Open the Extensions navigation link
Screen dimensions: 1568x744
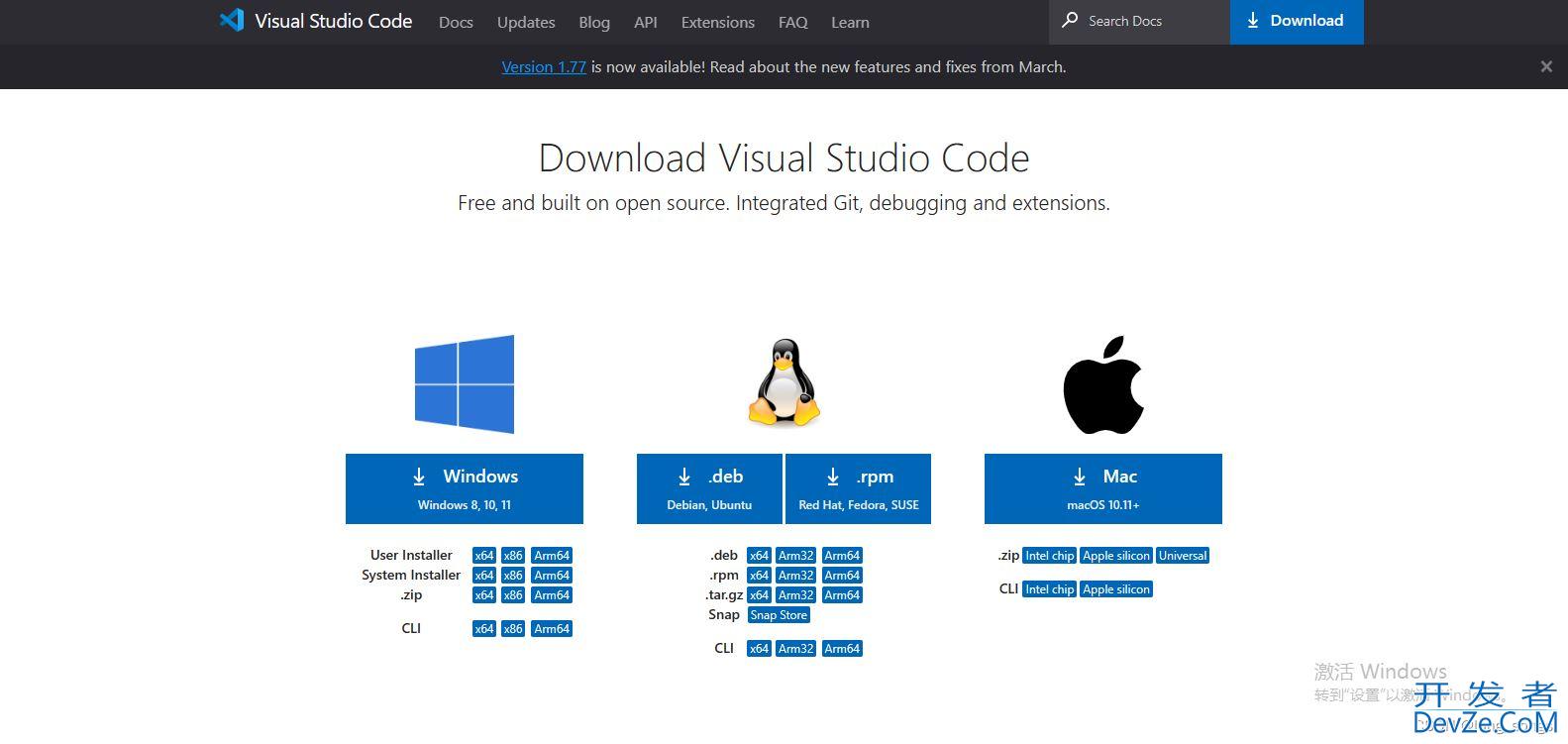click(718, 22)
